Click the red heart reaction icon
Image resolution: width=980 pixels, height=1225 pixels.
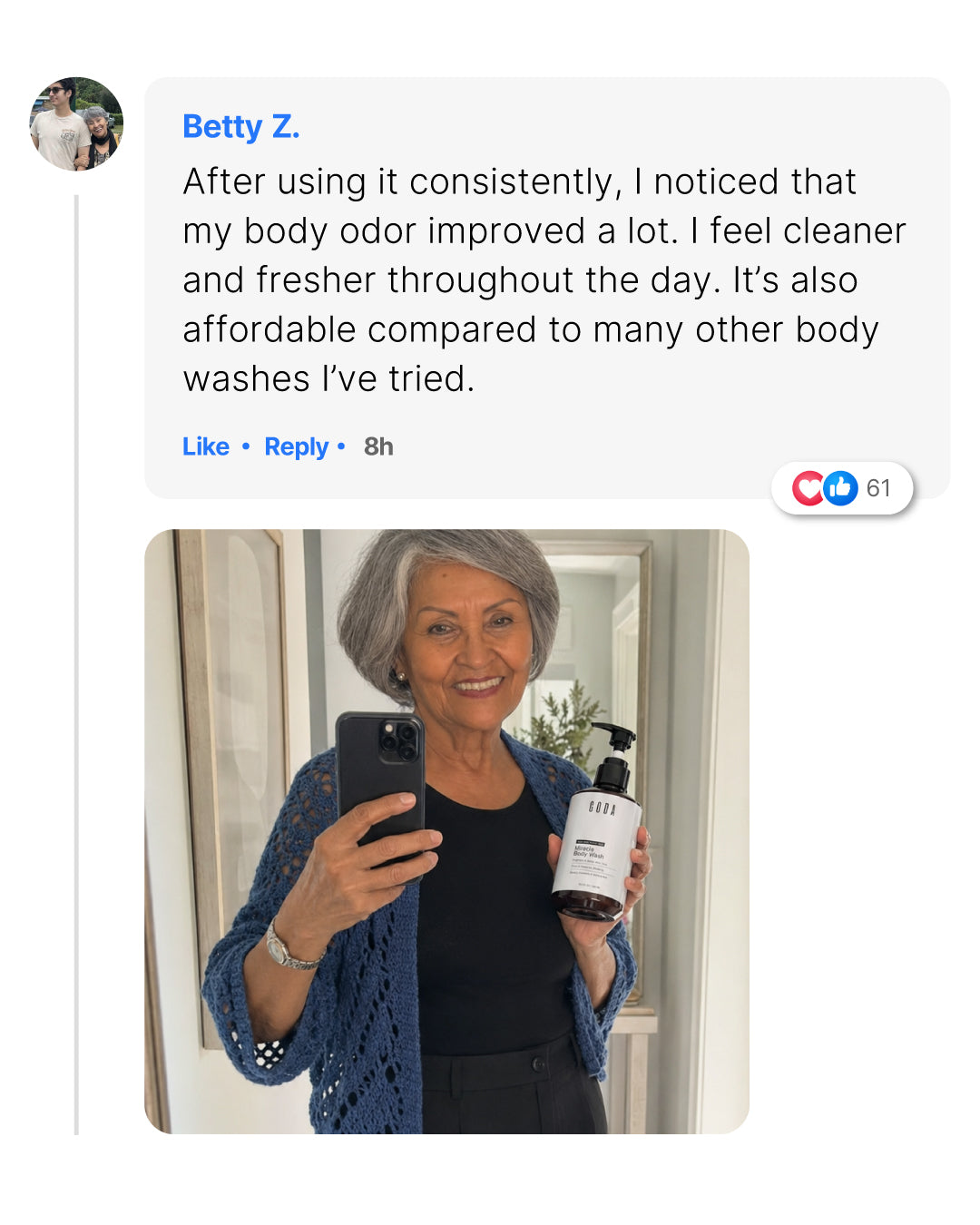[x=807, y=488]
